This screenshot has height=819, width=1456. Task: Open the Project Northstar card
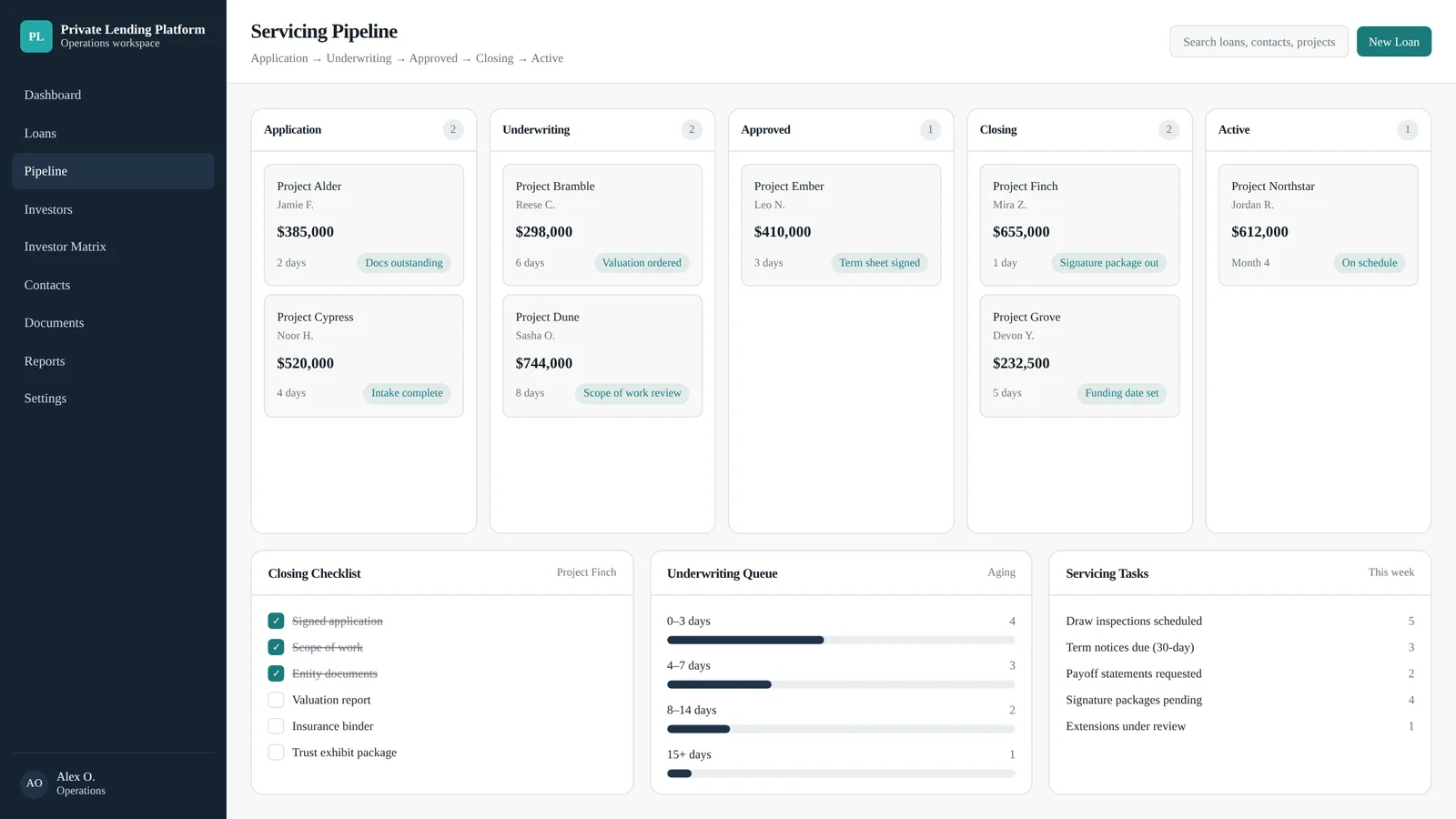(x=1318, y=225)
